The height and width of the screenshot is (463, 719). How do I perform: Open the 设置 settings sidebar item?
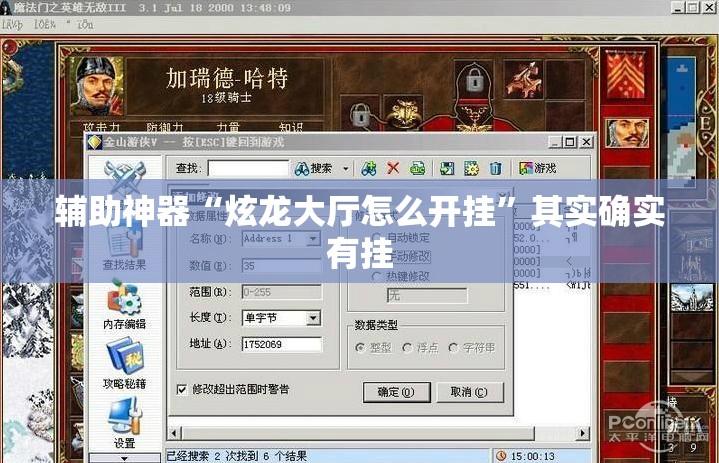(x=124, y=423)
